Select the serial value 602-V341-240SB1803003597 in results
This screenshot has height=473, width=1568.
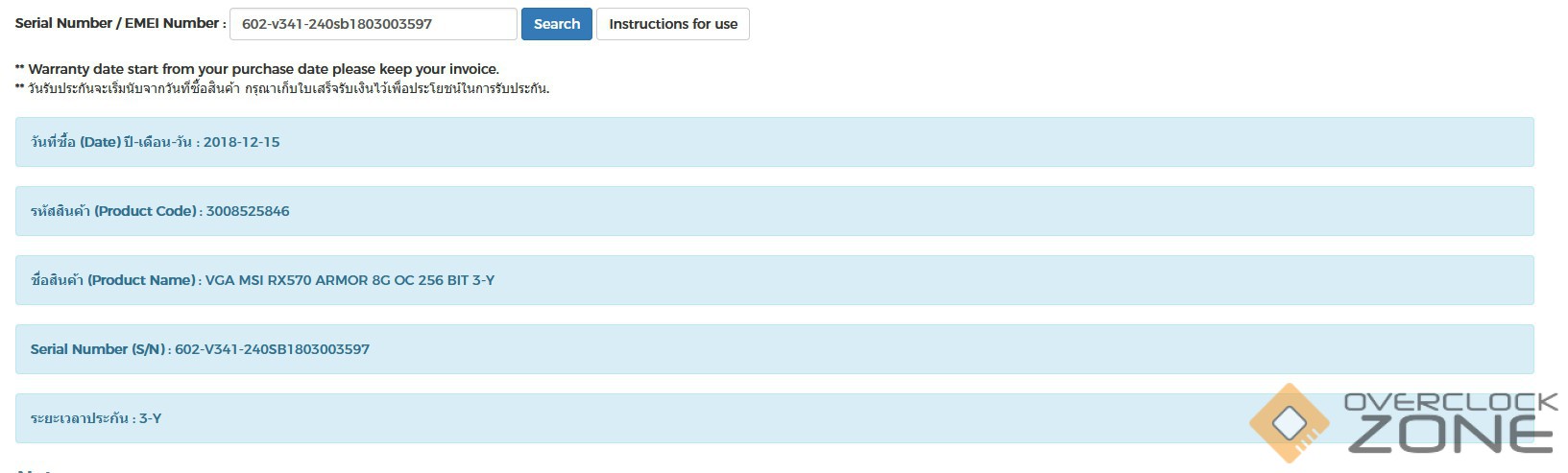272,349
